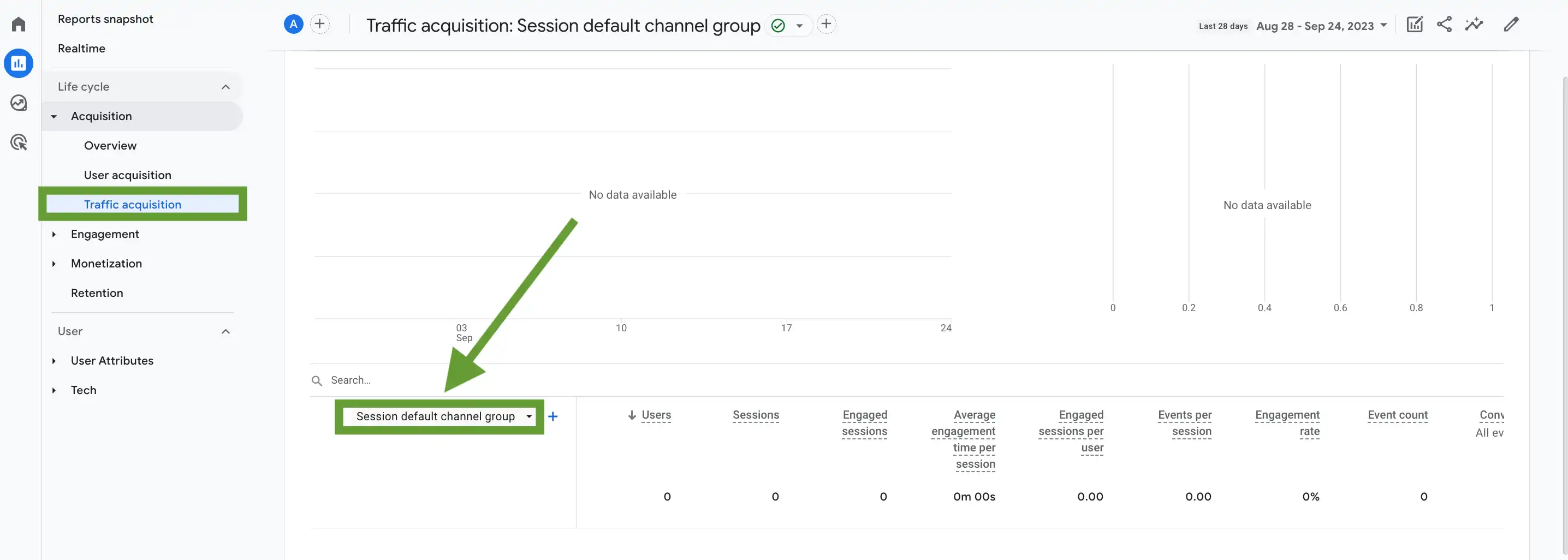Sort by Average engagement time per session
Screen dimensions: 1568x560
(964, 439)
